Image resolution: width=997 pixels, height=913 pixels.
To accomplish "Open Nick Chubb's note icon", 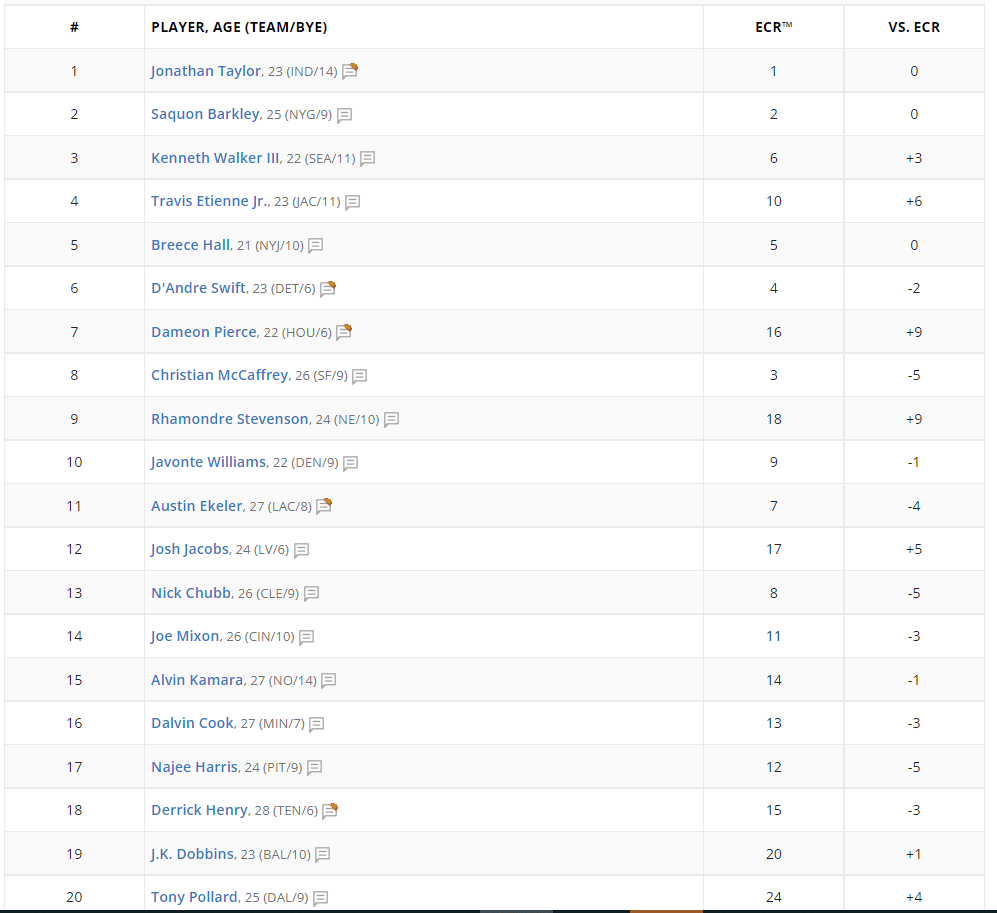I will pos(312,594).
